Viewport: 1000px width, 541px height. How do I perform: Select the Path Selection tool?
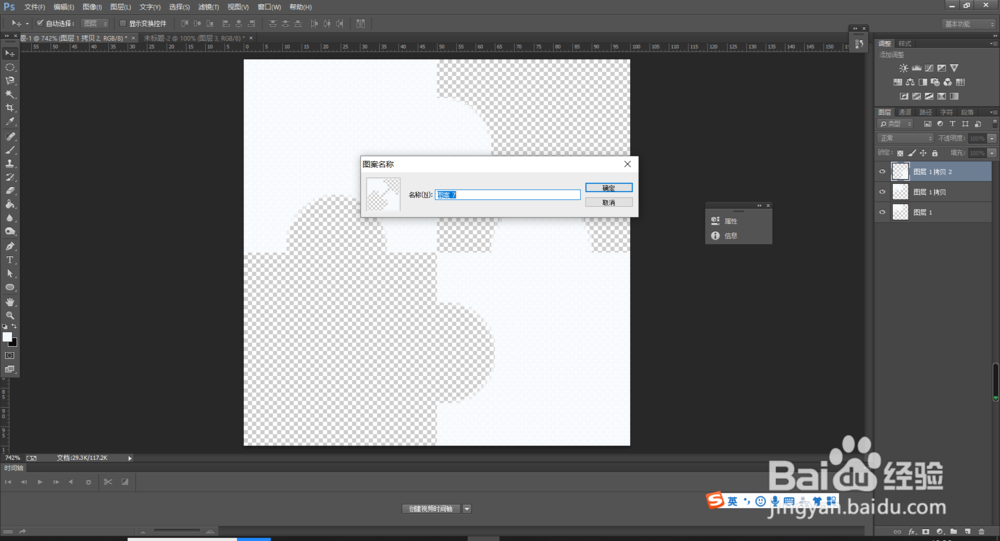coord(10,273)
